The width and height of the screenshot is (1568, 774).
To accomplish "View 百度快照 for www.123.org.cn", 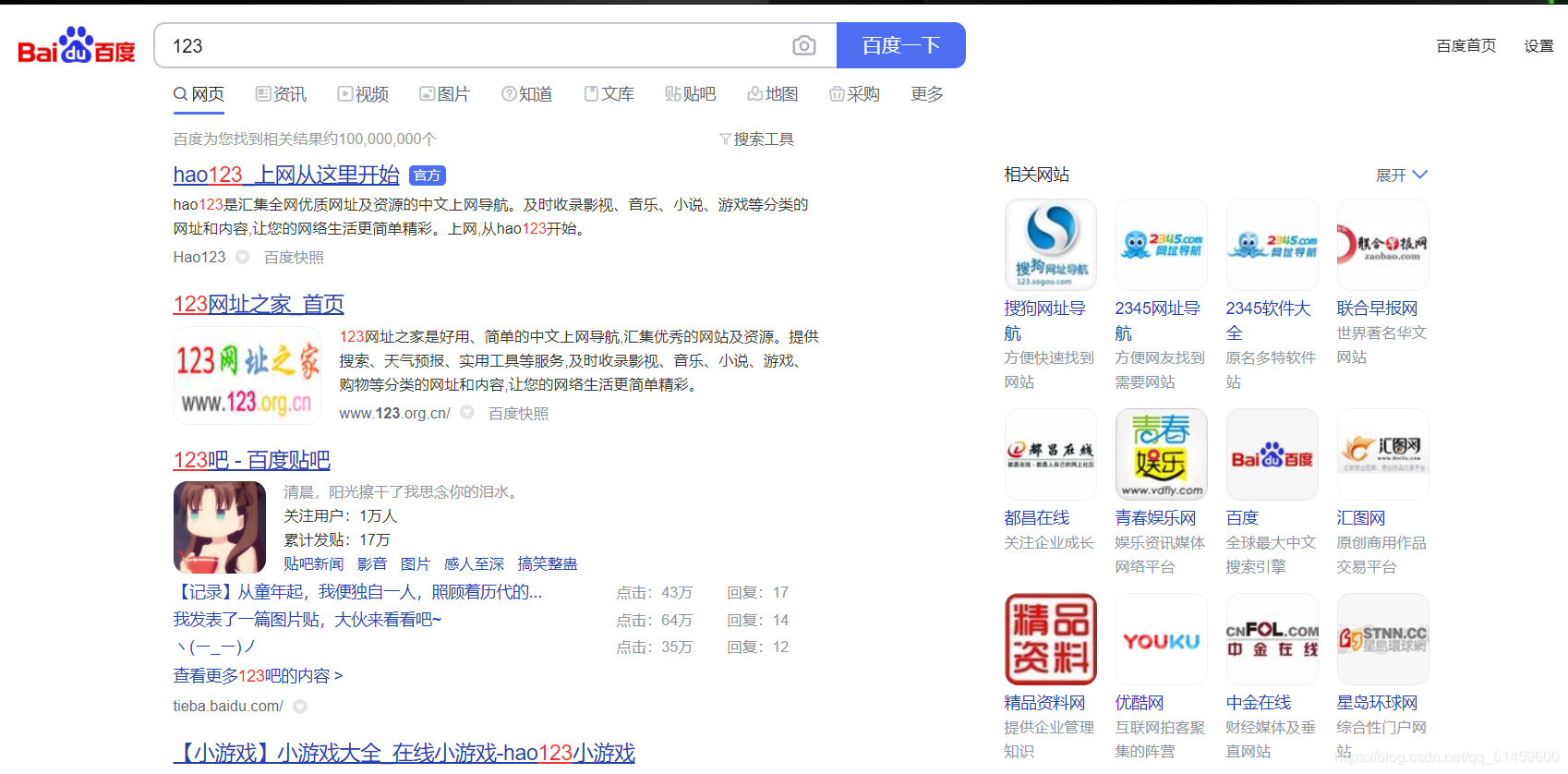I will pos(518,414).
